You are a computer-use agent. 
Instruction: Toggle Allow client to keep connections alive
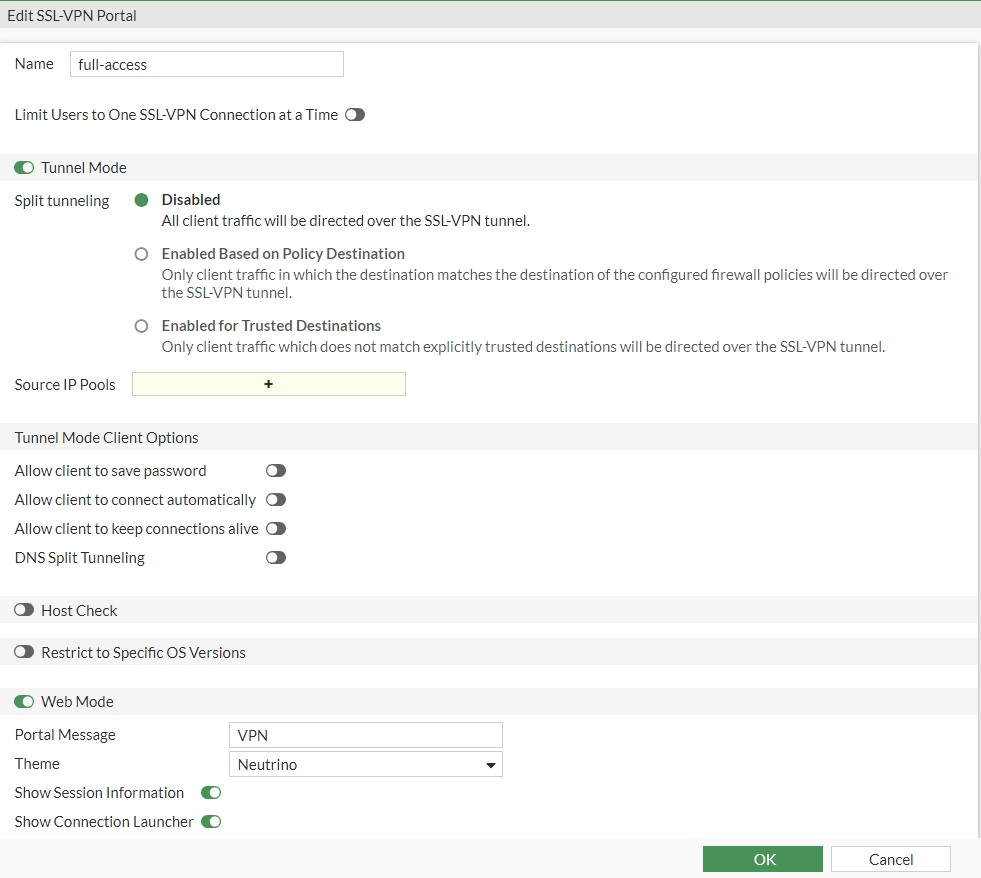coord(276,529)
